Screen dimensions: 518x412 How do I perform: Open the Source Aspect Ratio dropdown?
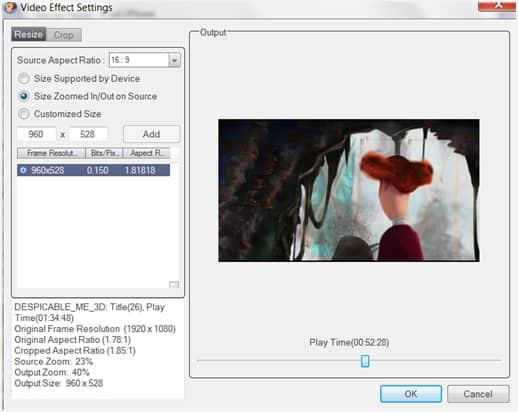pyautogui.click(x=174, y=60)
